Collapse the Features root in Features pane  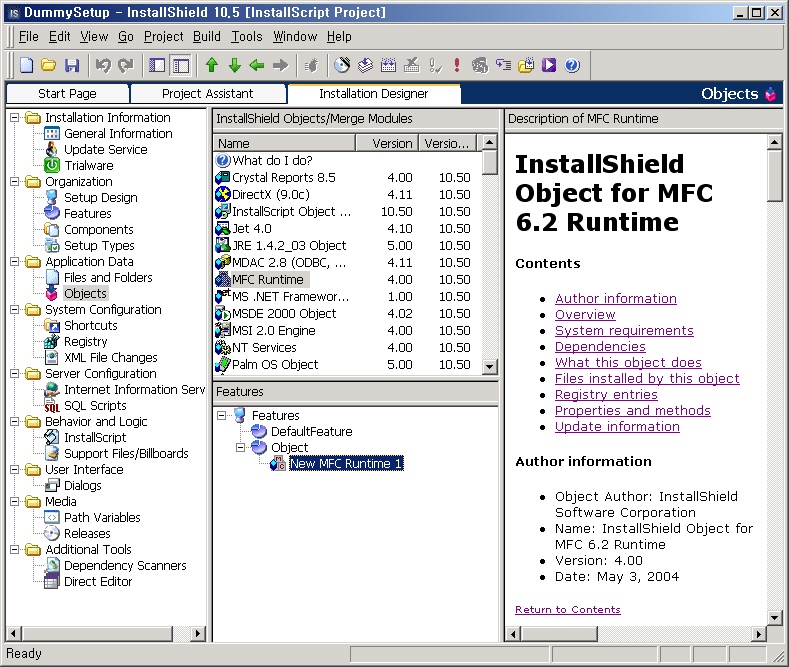tap(221, 415)
